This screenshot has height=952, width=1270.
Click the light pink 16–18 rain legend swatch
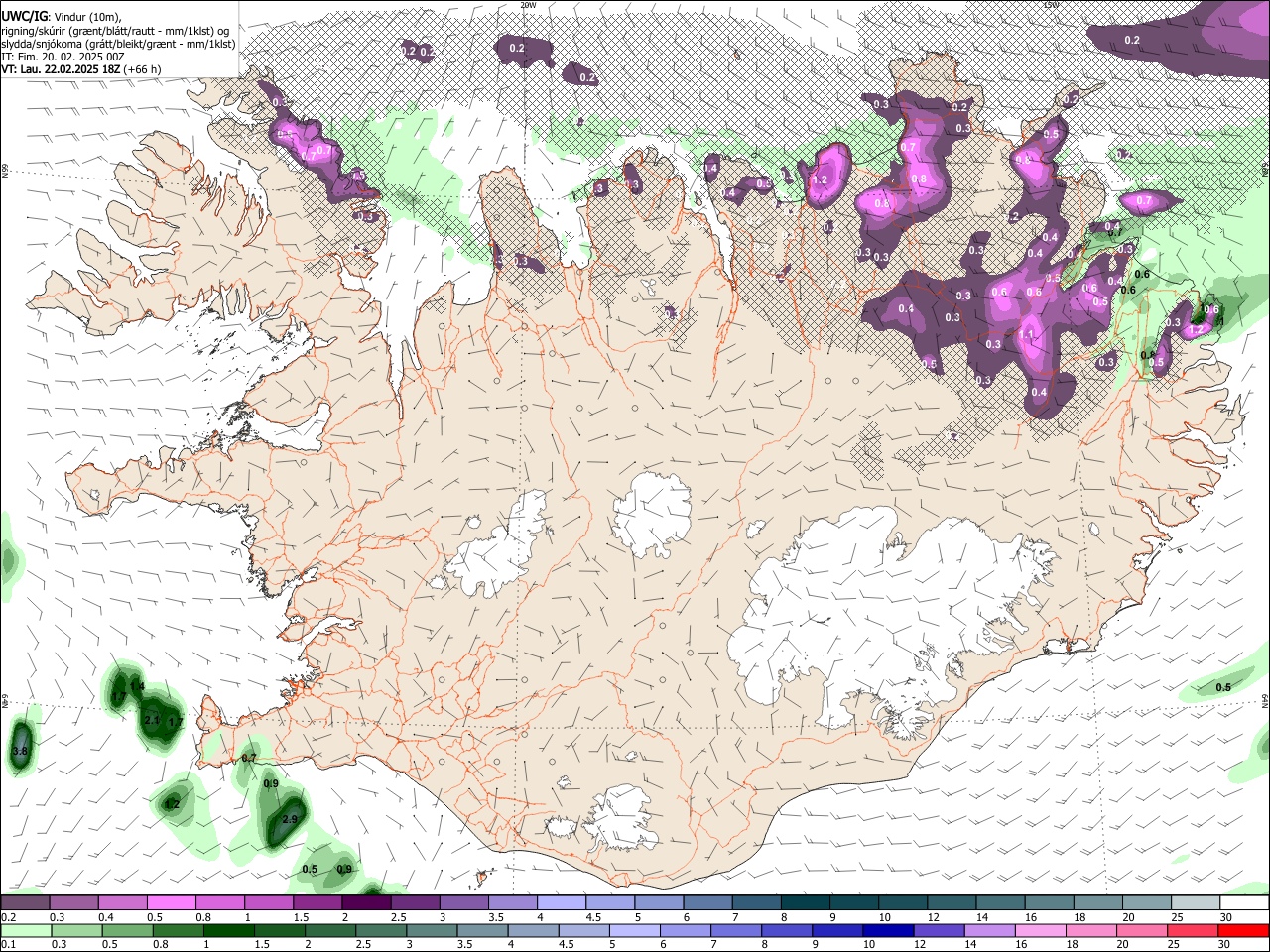click(1042, 930)
